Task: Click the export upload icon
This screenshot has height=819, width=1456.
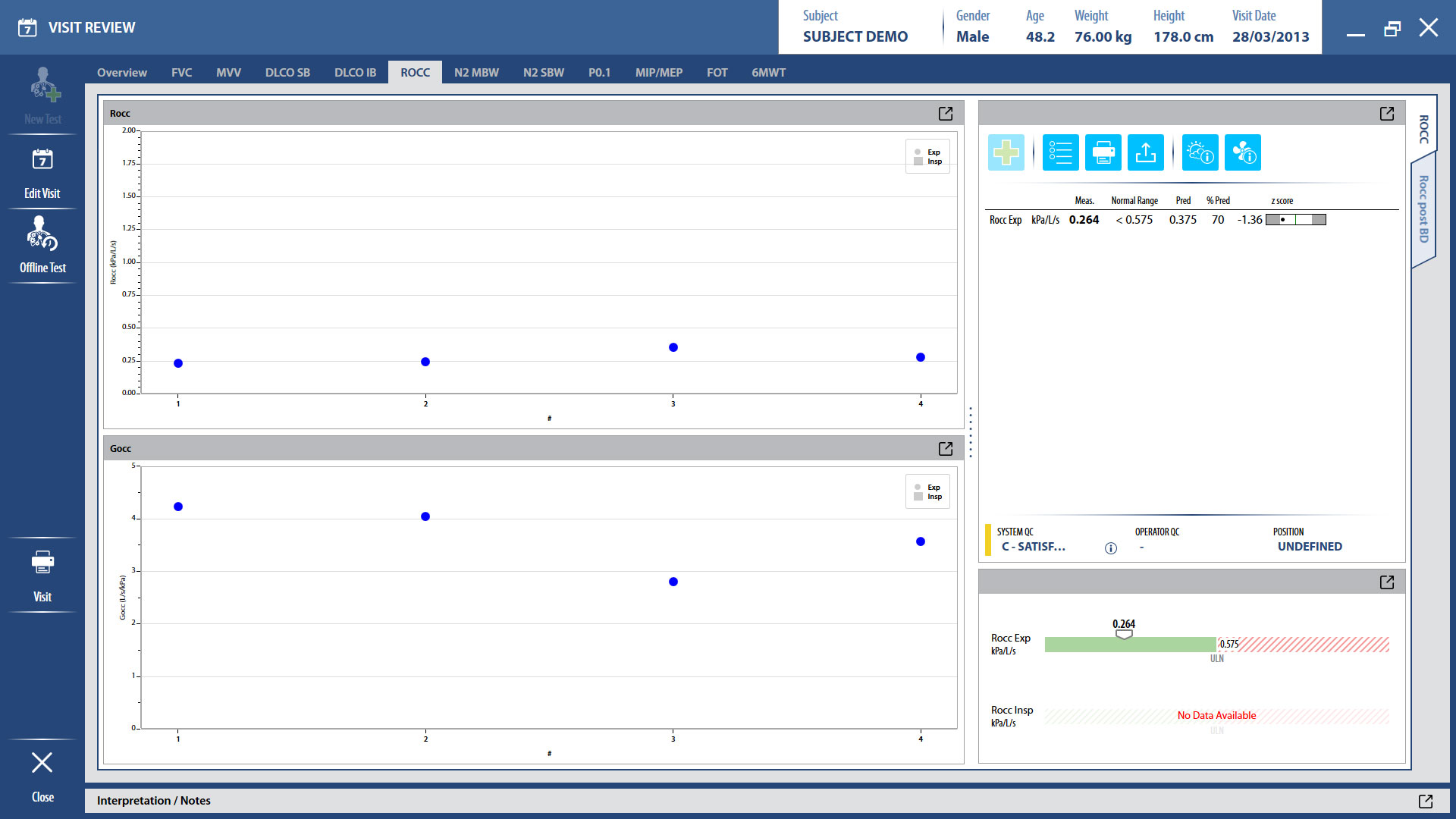Action: point(1146,152)
